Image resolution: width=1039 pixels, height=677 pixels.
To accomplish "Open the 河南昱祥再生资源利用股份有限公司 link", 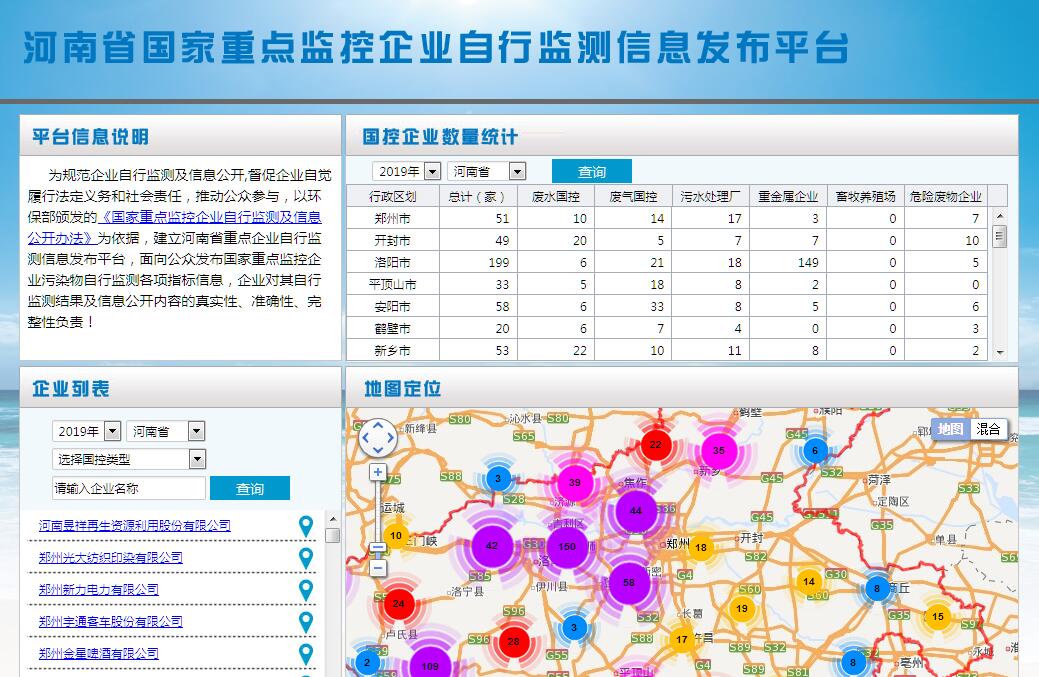I will pos(135,526).
